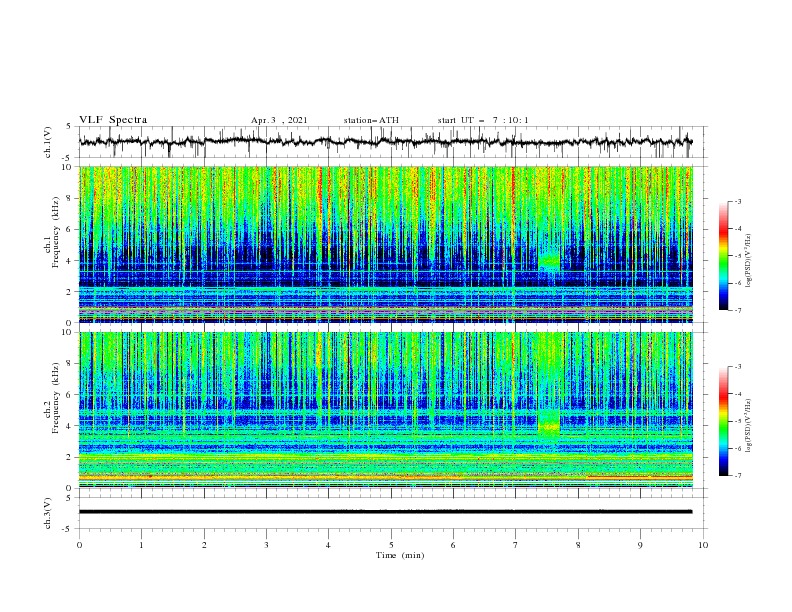
Task: Click the "station=ATH" header label
Action: (371, 120)
